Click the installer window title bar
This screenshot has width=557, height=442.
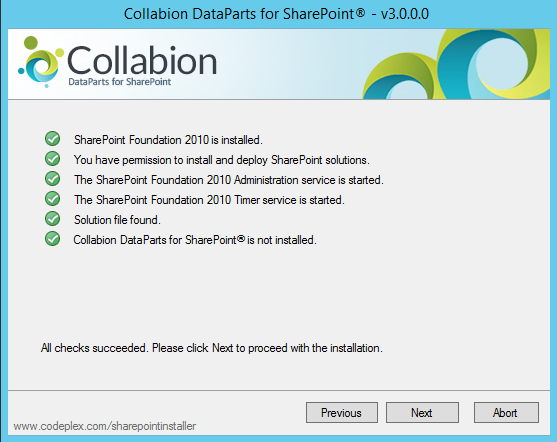(x=276, y=14)
